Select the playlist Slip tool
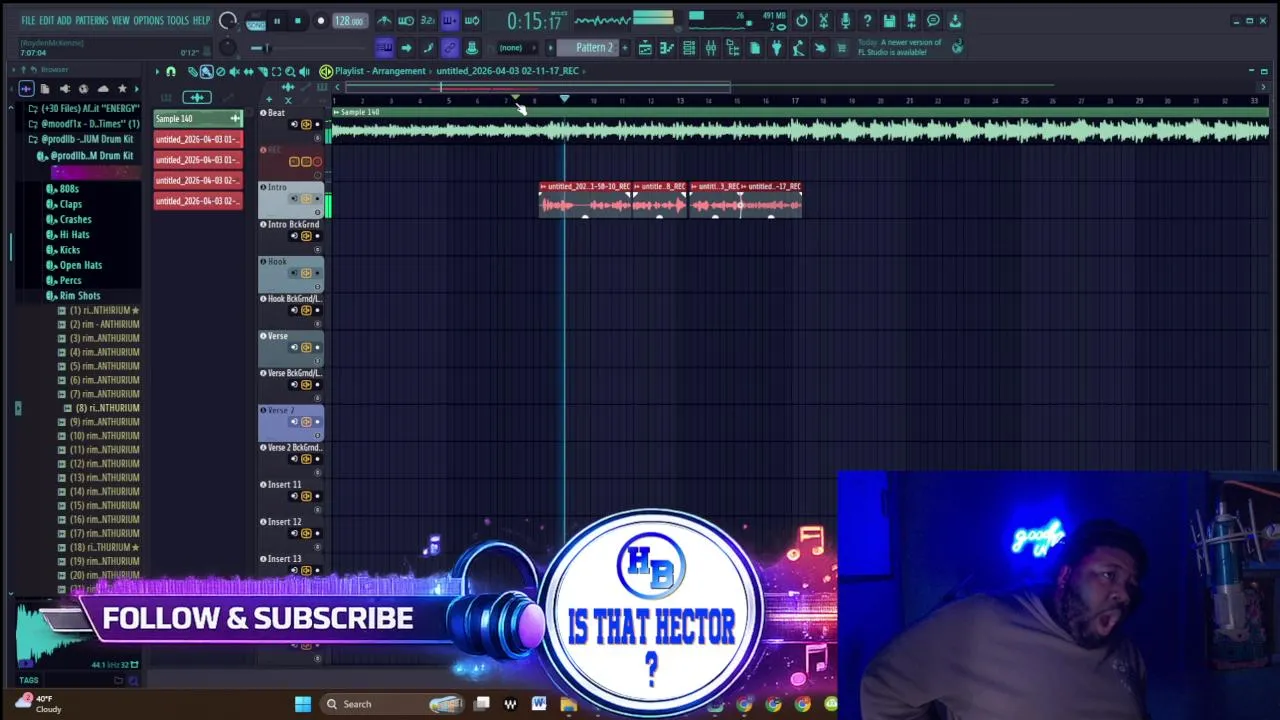The image size is (1280, 720). (x=248, y=72)
